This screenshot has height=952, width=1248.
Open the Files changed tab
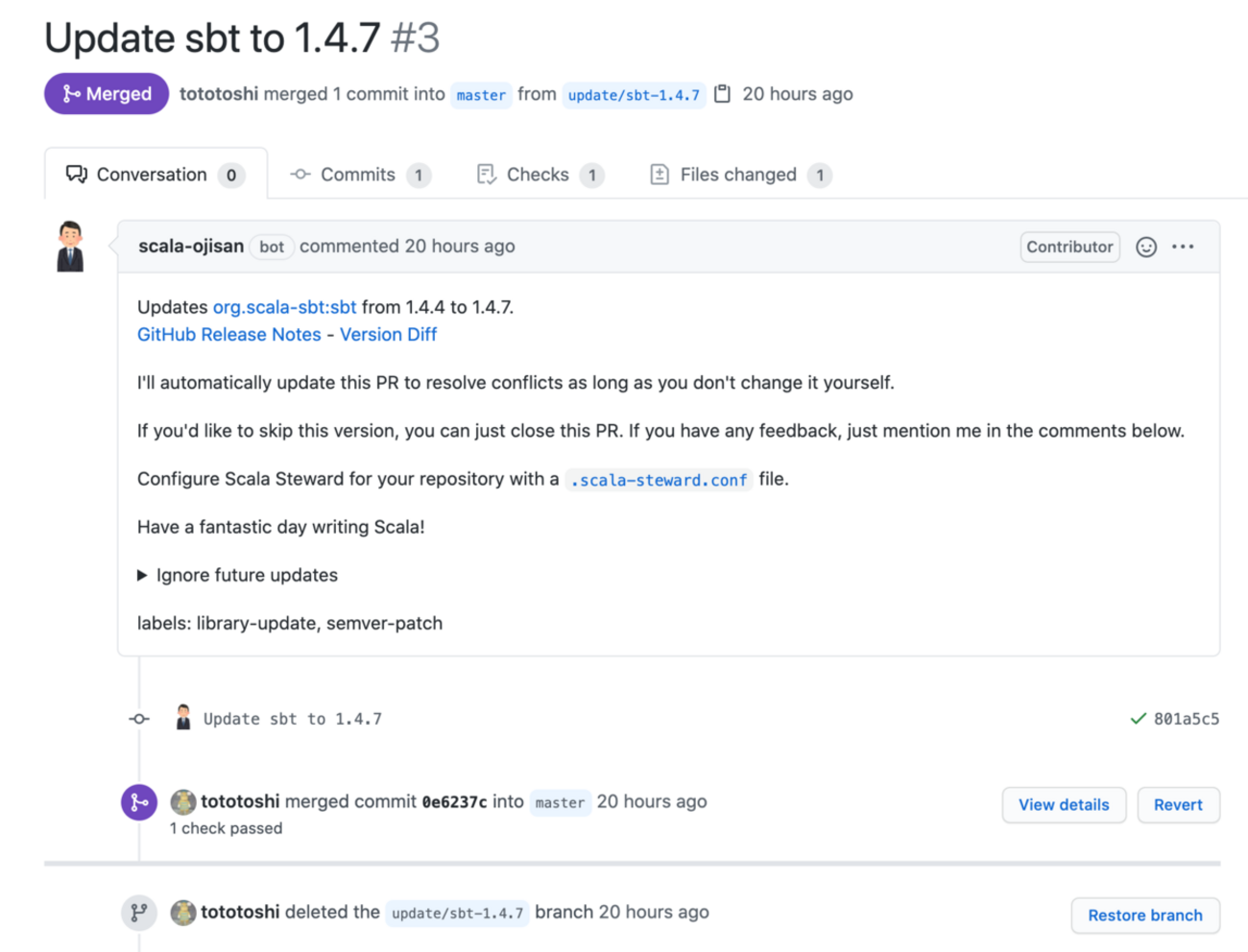[x=738, y=175]
